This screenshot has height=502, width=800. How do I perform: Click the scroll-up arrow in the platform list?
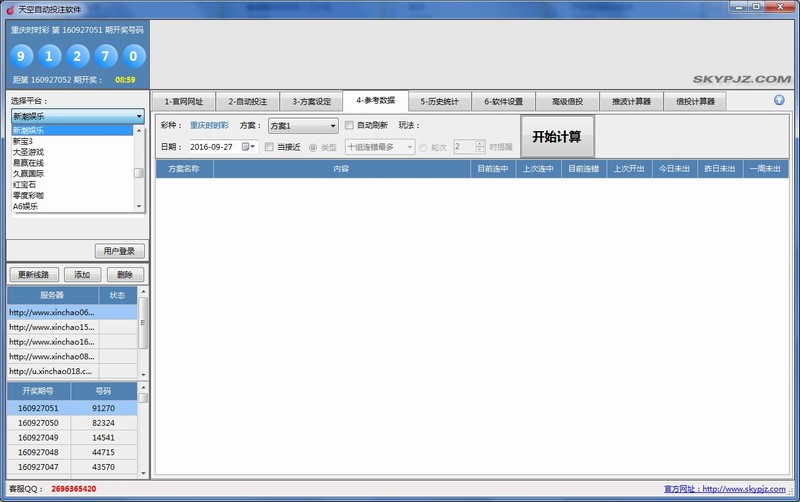coord(140,130)
